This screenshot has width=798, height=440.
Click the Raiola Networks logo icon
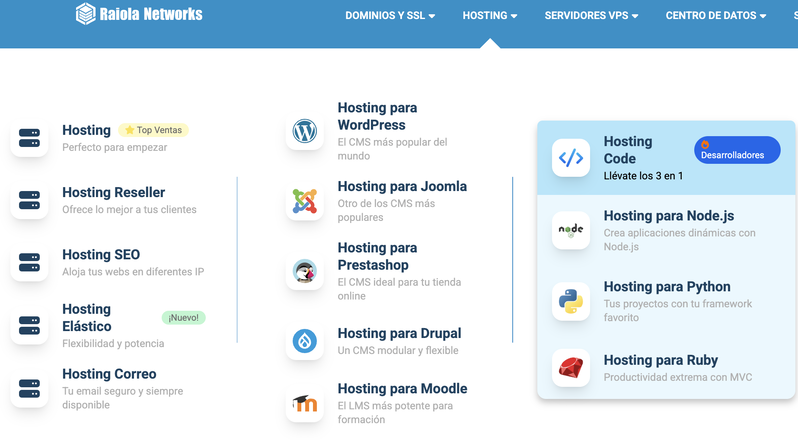pos(86,14)
